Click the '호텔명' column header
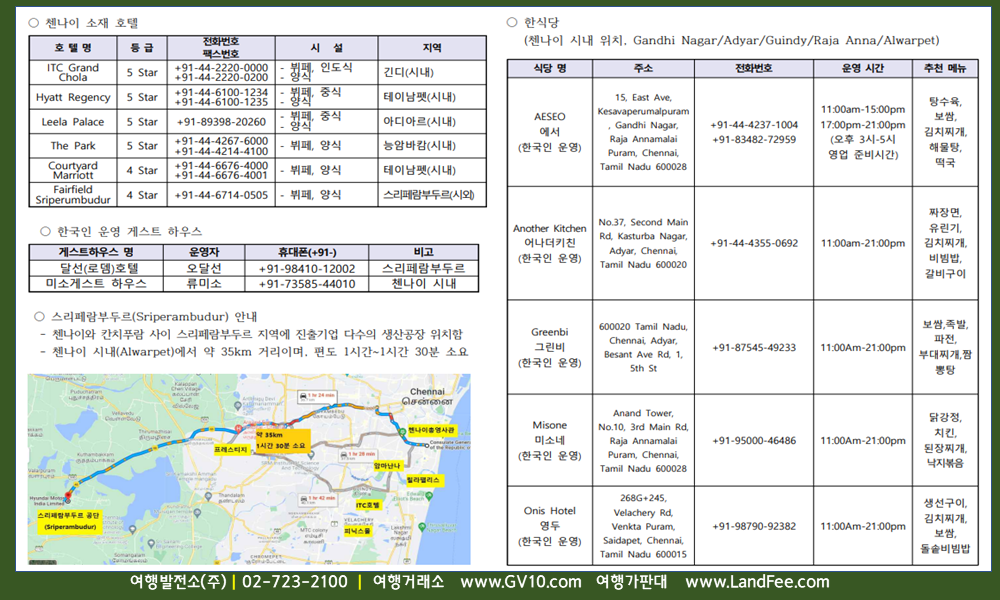This screenshot has width=1000, height=600. tap(73, 48)
